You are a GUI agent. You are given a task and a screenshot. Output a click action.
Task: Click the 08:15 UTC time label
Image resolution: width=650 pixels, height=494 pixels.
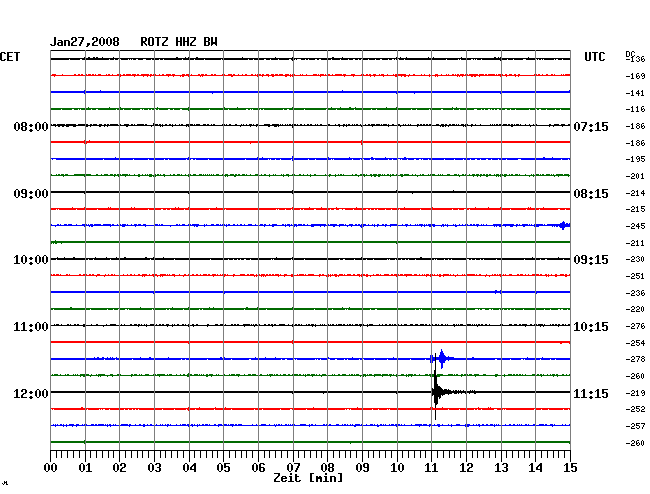point(591,194)
